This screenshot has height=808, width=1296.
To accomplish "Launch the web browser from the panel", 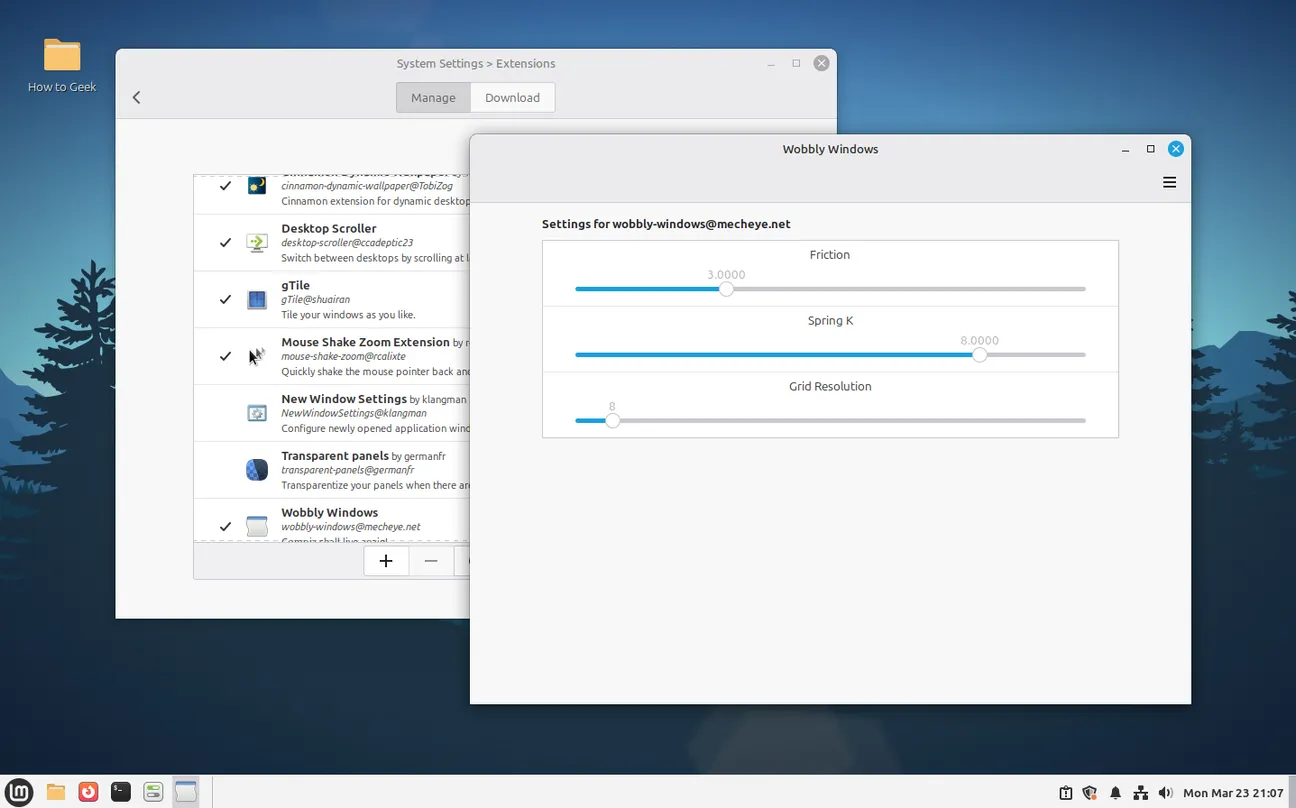I will (88, 792).
